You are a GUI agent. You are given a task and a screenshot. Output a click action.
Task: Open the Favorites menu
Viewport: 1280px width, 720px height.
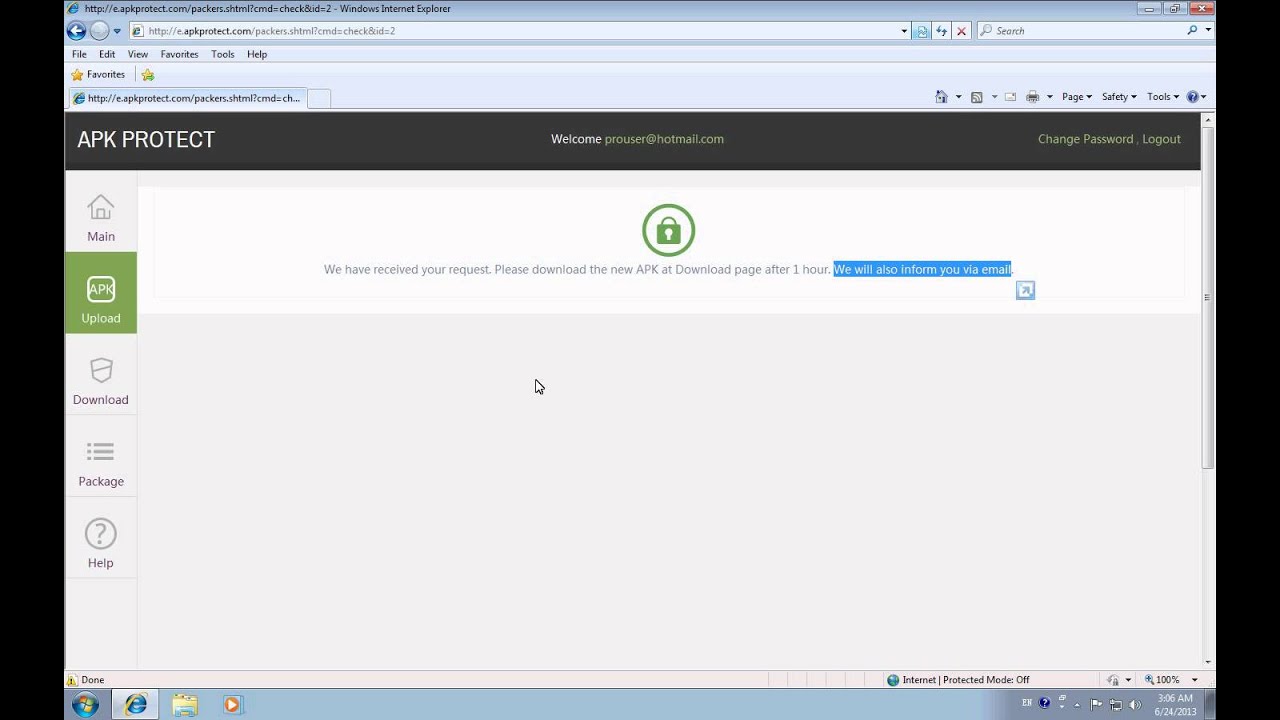click(x=179, y=54)
